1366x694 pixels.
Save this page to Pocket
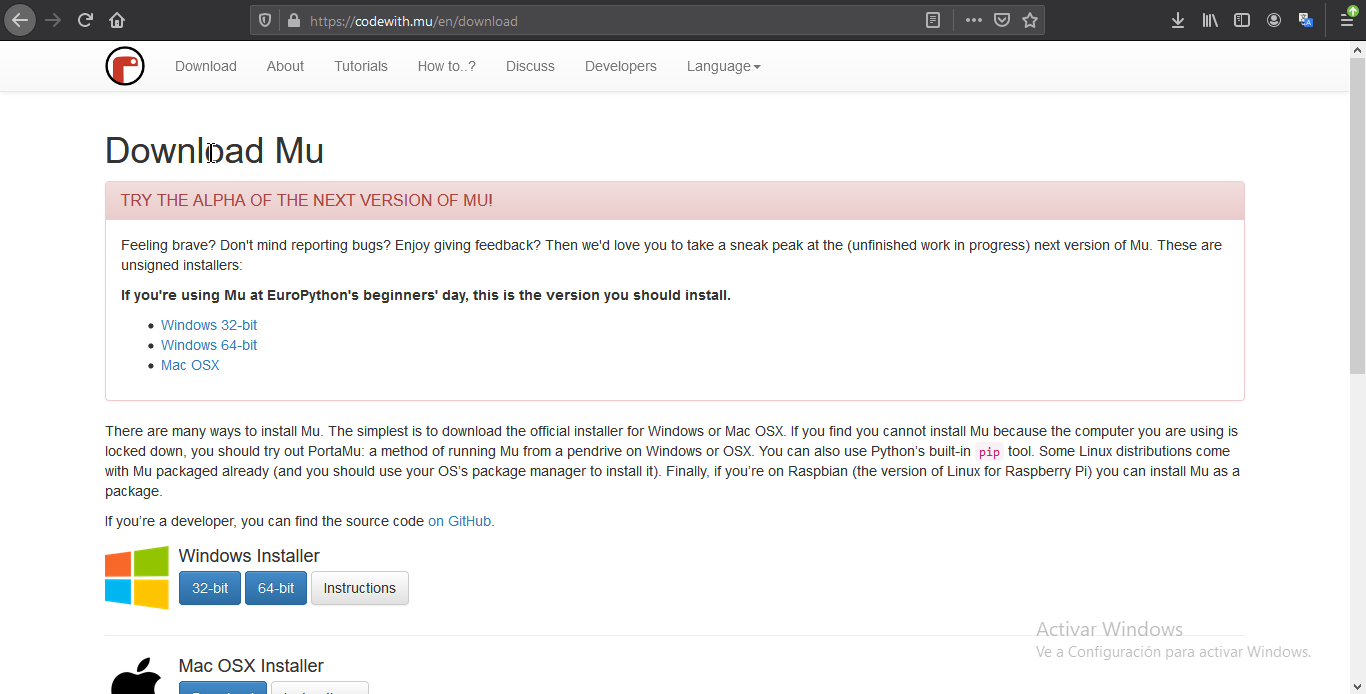[x=1001, y=20]
